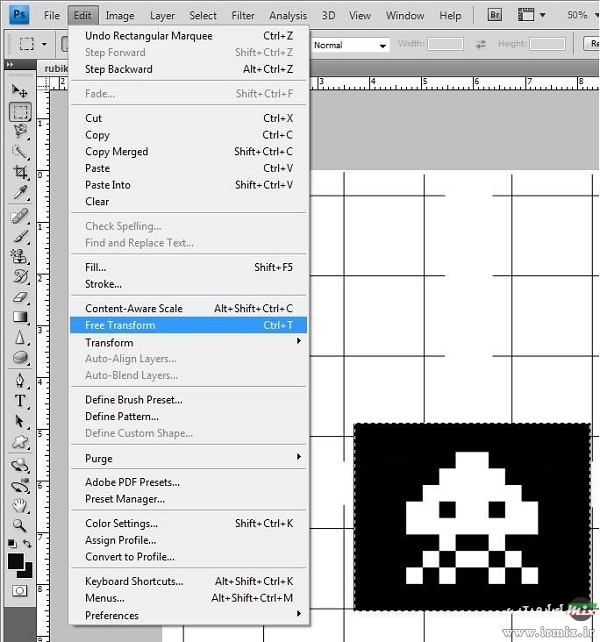Image resolution: width=600 pixels, height=642 pixels.
Task: Open the Image menu
Action: click(x=120, y=16)
